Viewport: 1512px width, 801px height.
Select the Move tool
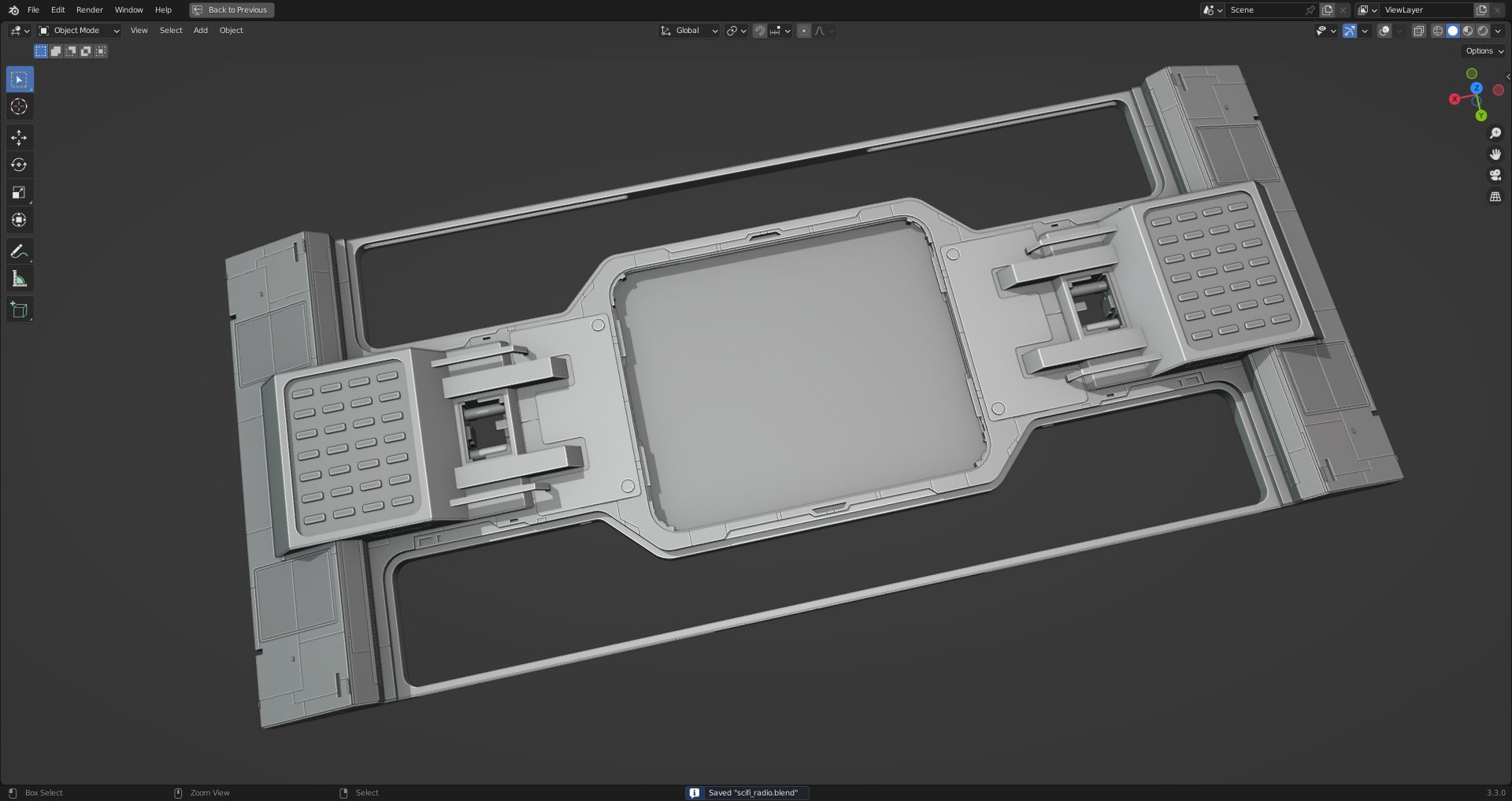(19, 137)
